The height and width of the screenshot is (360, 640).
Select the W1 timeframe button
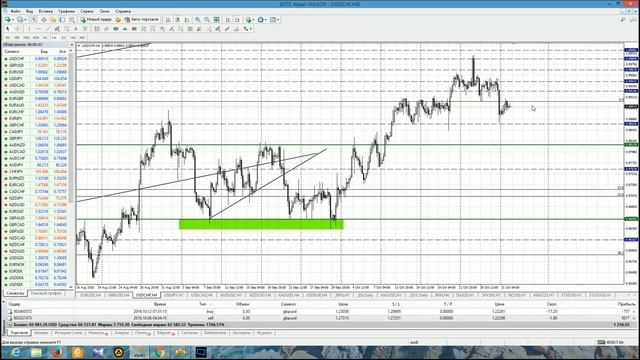coord(73,38)
